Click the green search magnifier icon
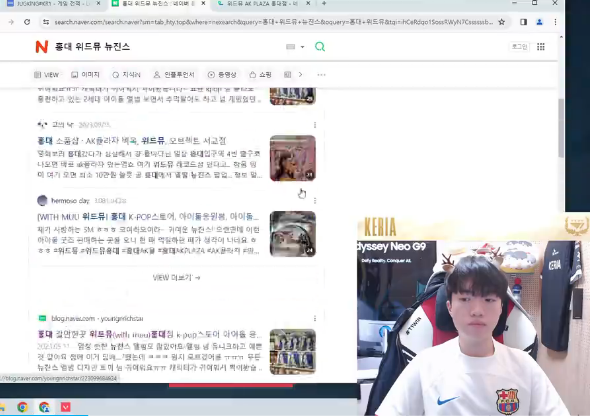This screenshot has height=417, width=590. click(320, 47)
